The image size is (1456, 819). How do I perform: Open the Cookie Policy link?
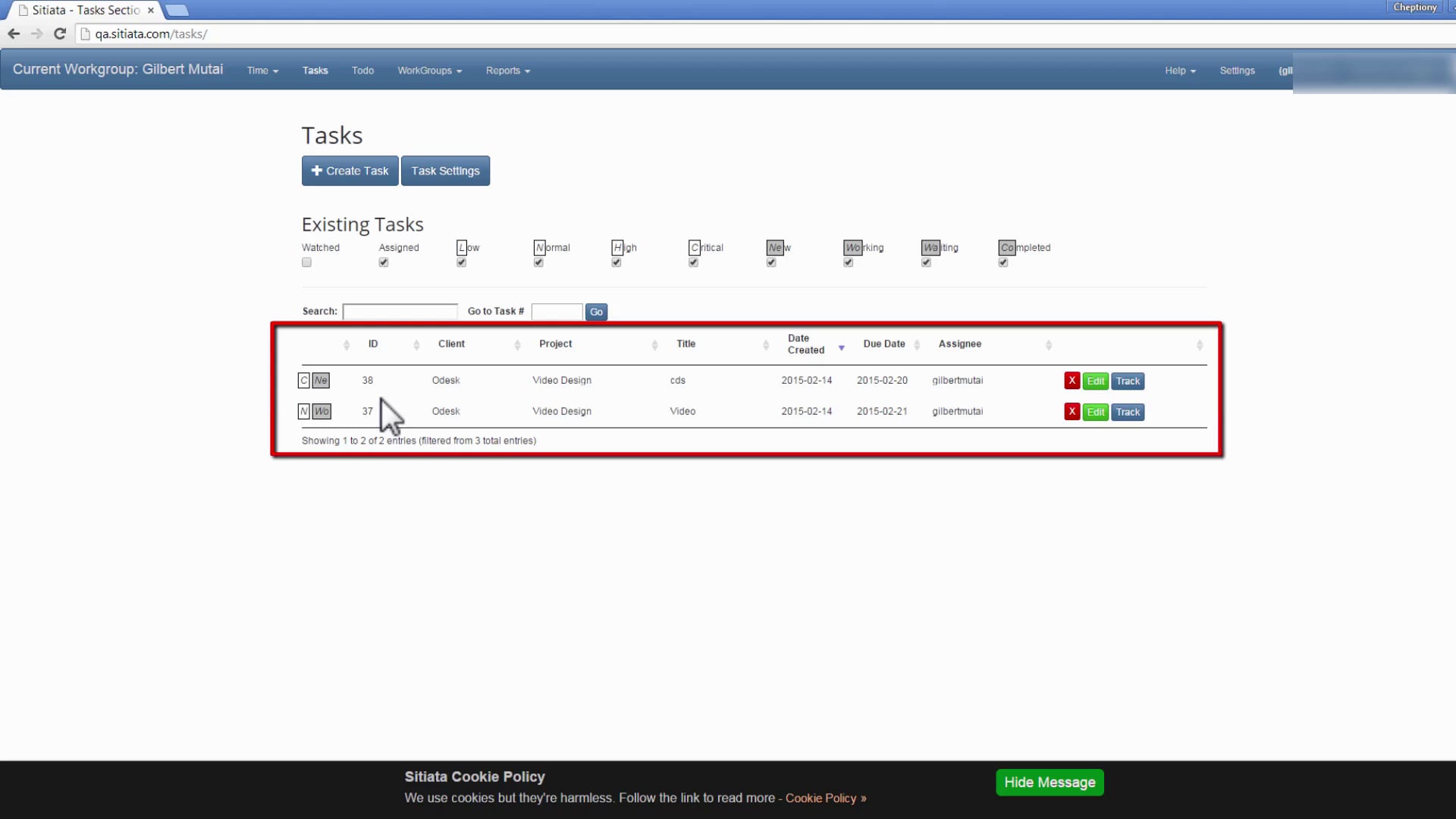coord(825,798)
